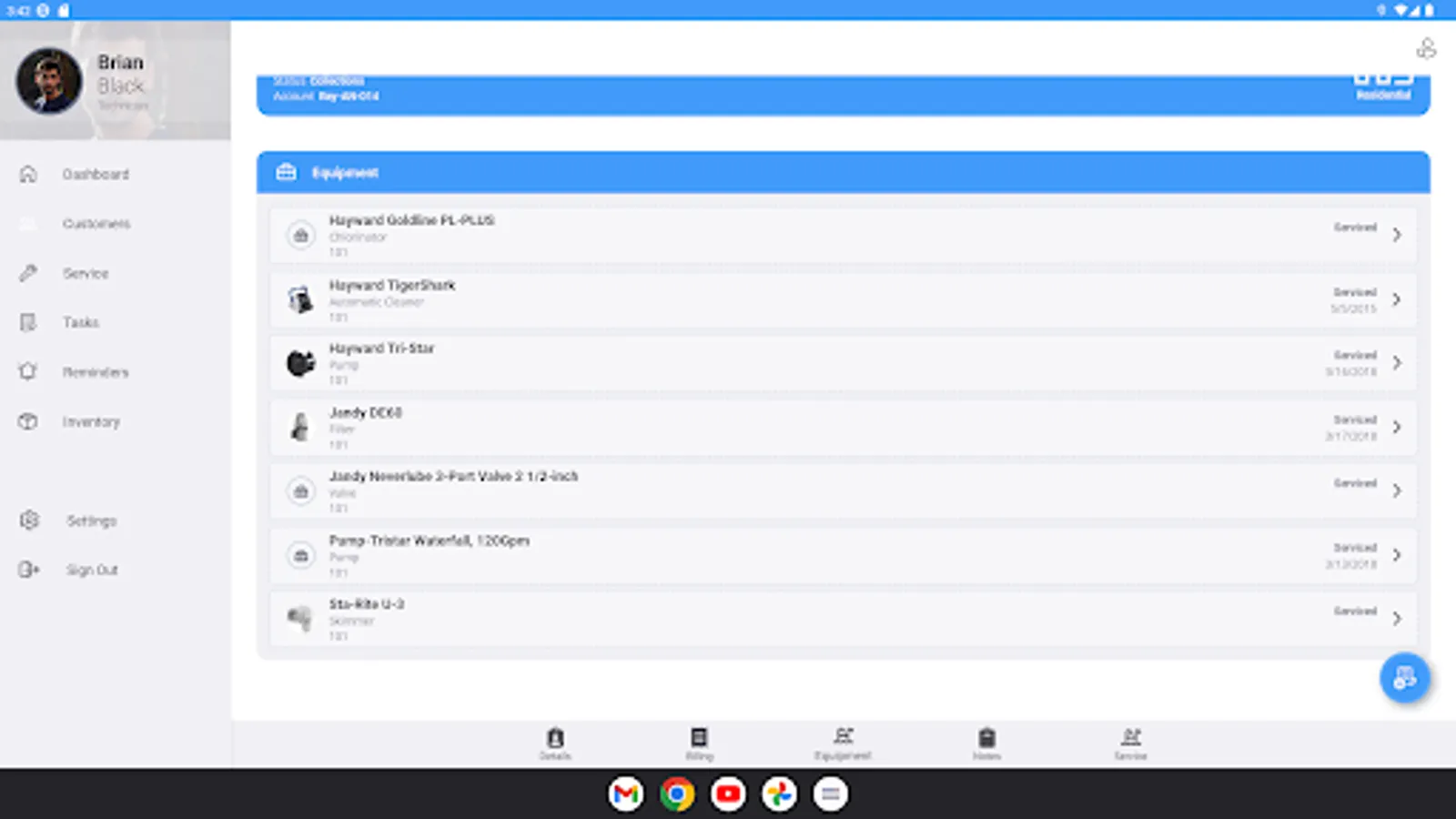The image size is (1456, 819).
Task: Select Tasks in the sidebar
Action: click(81, 322)
